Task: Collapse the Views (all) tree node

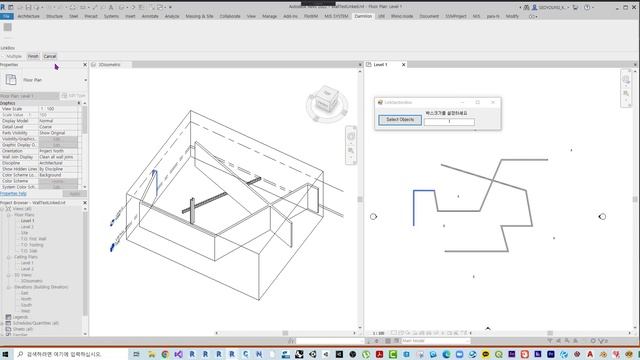Action: tap(2, 209)
